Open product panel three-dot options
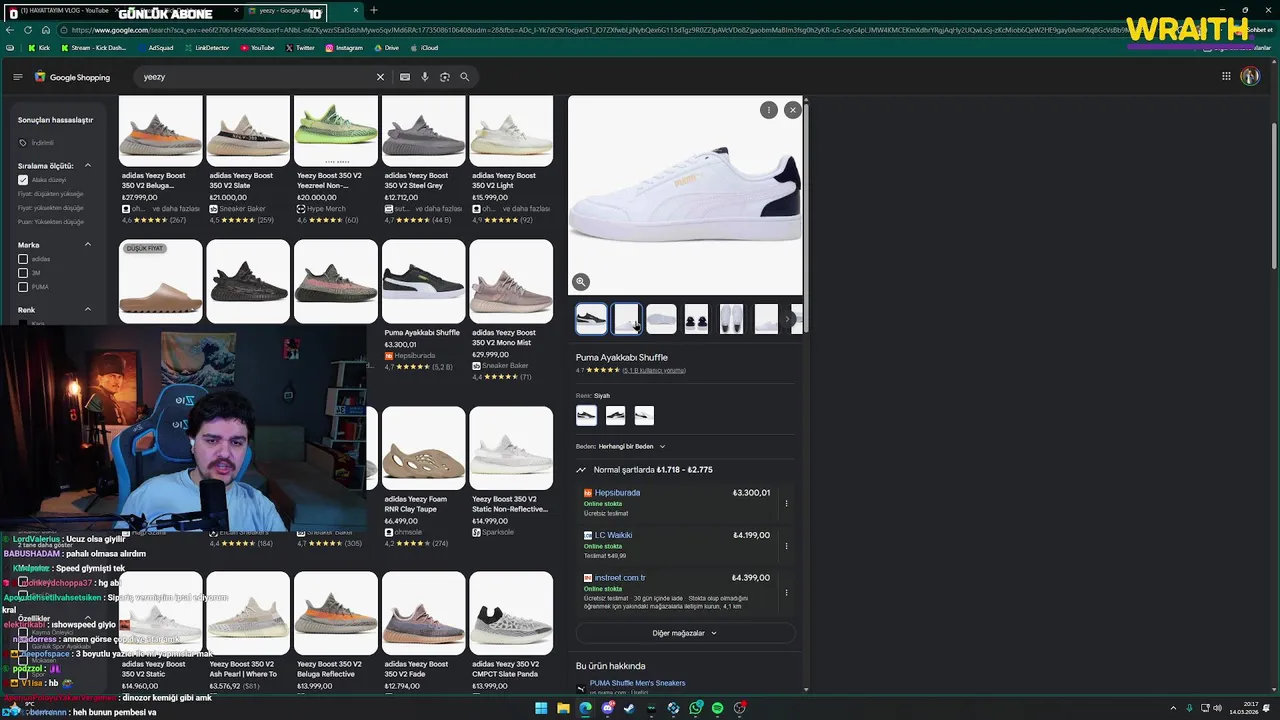The width and height of the screenshot is (1280, 720). click(768, 110)
